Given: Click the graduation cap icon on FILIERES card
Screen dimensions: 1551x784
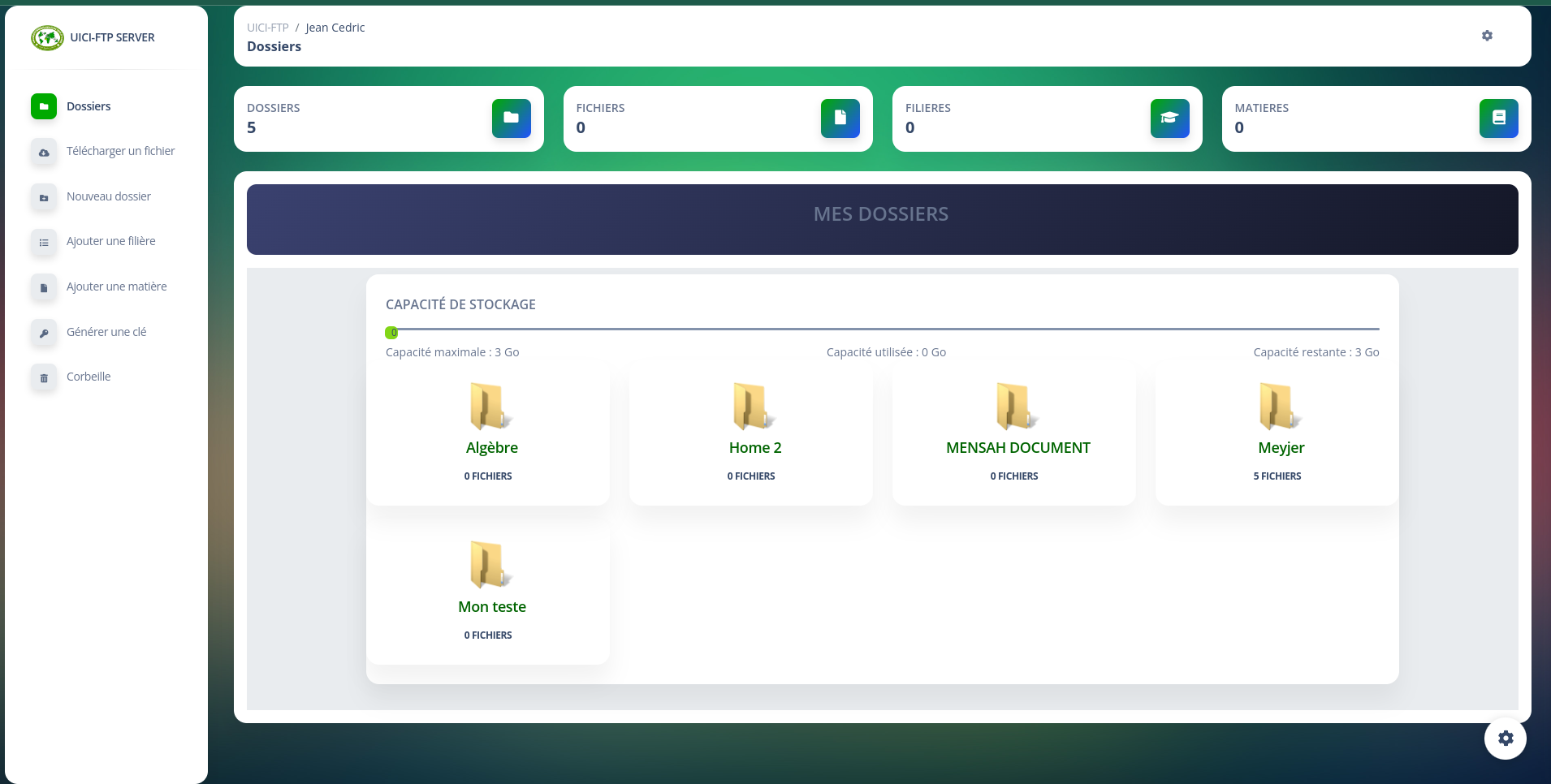Looking at the screenshot, I should click(x=1170, y=118).
